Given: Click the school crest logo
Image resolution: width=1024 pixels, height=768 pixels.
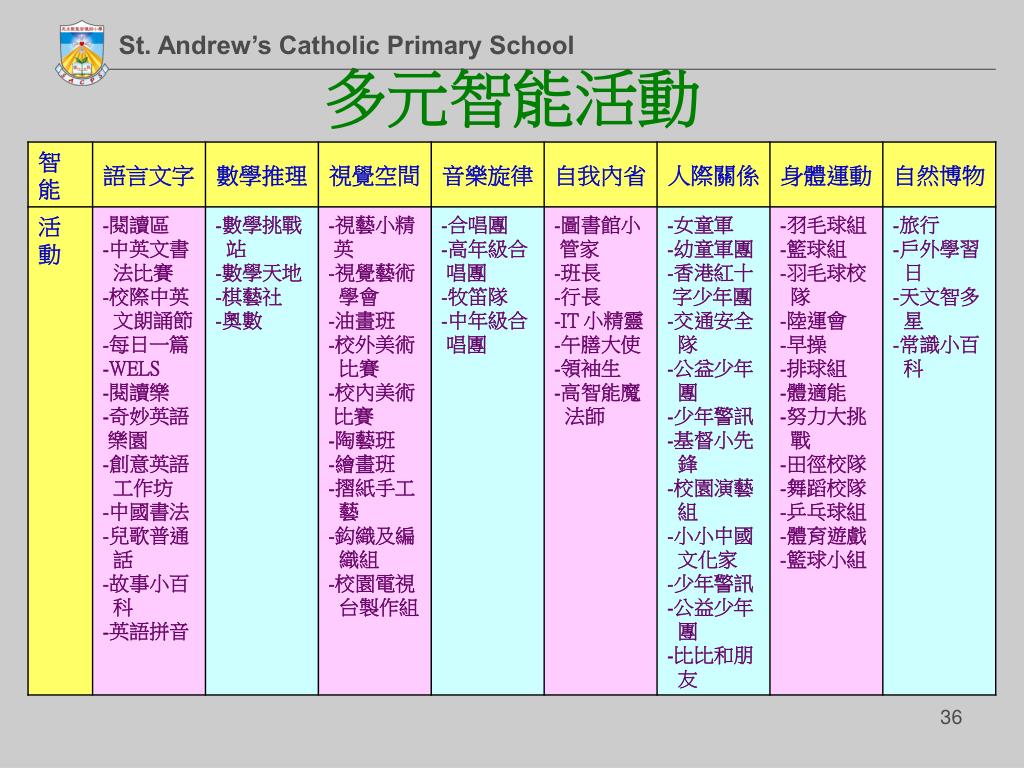Looking at the screenshot, I should coord(81,55).
